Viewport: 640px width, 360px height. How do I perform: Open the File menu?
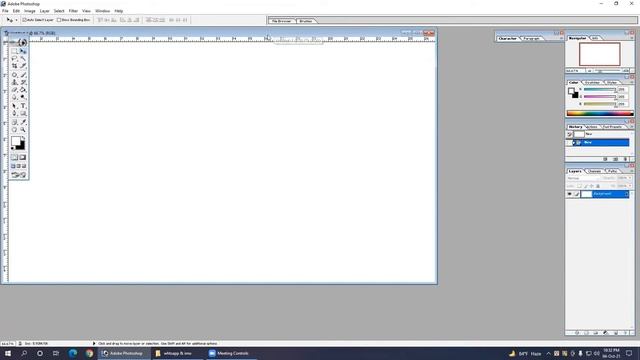click(5, 11)
